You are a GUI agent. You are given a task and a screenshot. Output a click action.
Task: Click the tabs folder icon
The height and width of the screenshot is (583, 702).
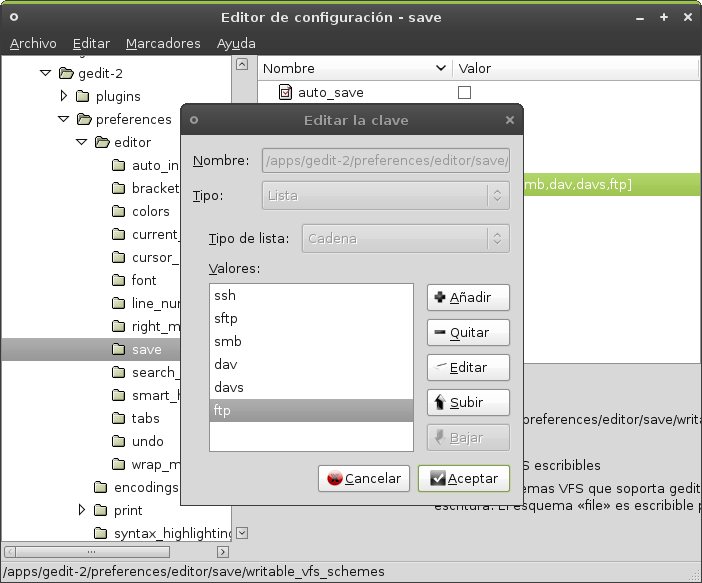point(118,418)
